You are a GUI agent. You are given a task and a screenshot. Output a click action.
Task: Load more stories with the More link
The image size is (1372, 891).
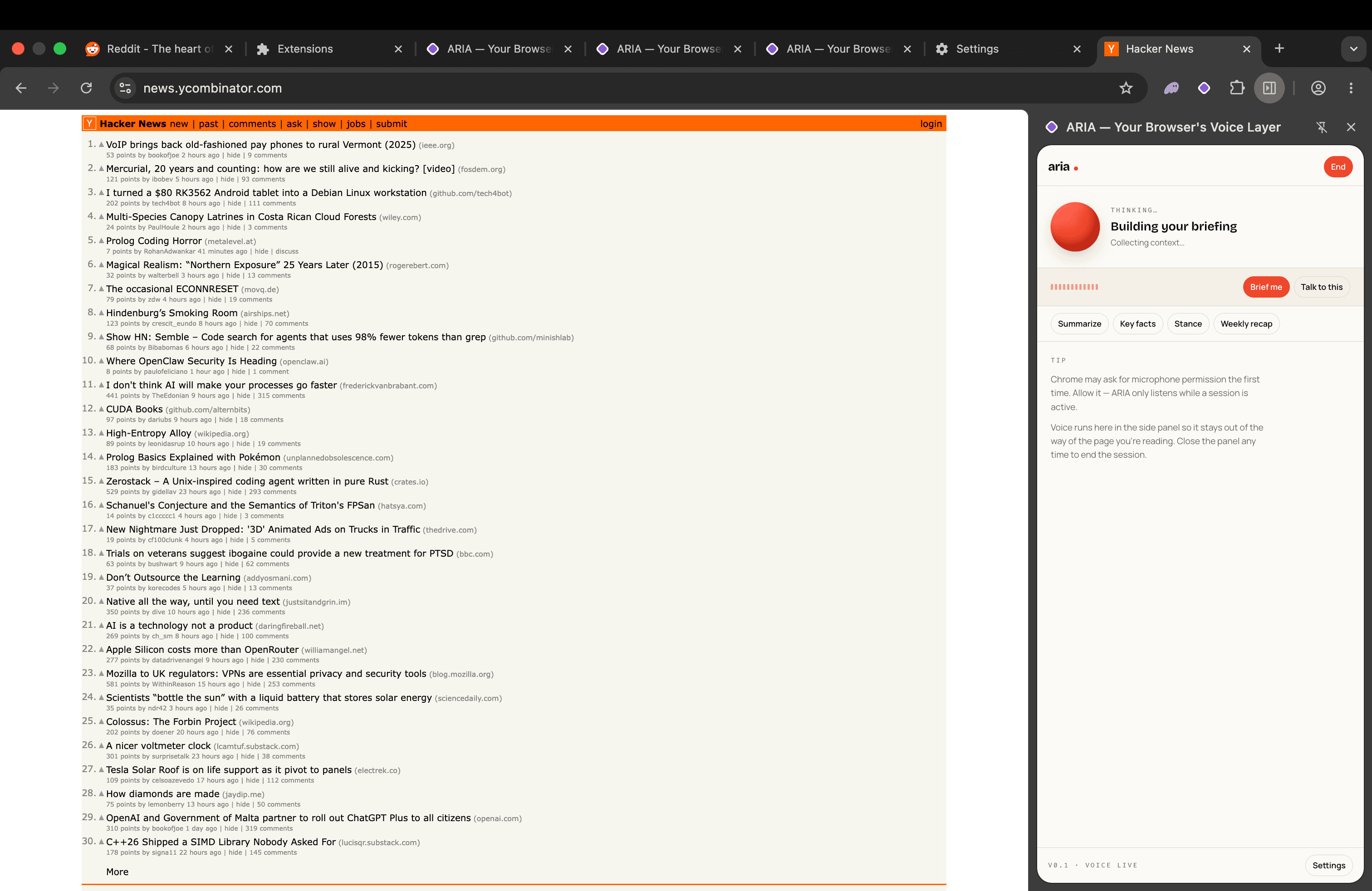pyautogui.click(x=117, y=871)
